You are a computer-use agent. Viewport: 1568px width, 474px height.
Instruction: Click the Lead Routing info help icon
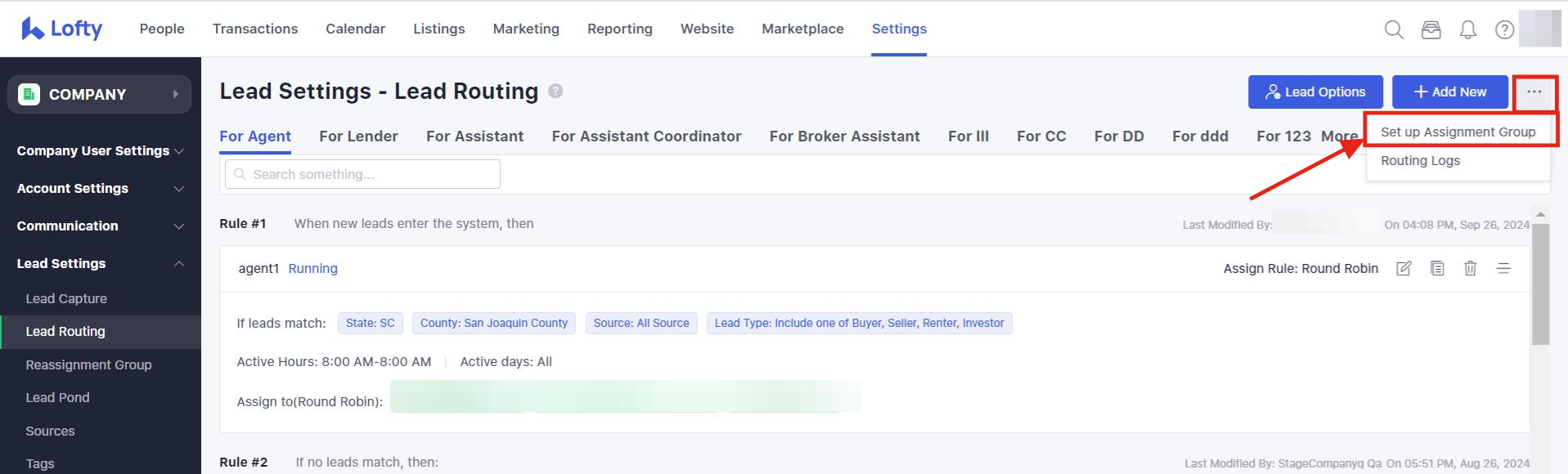pos(555,91)
